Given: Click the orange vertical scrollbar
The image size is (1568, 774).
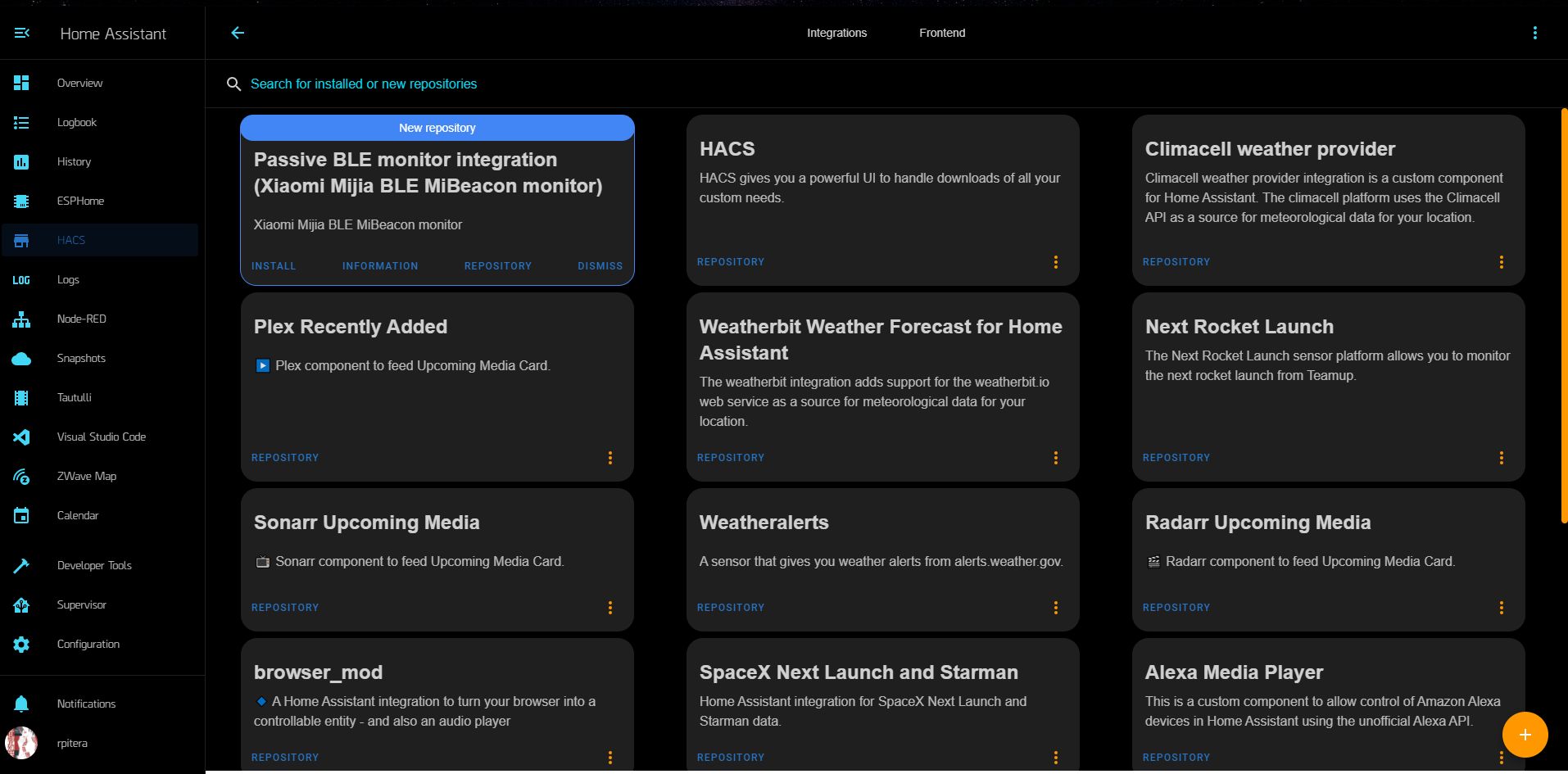Looking at the screenshot, I should click(1564, 315).
